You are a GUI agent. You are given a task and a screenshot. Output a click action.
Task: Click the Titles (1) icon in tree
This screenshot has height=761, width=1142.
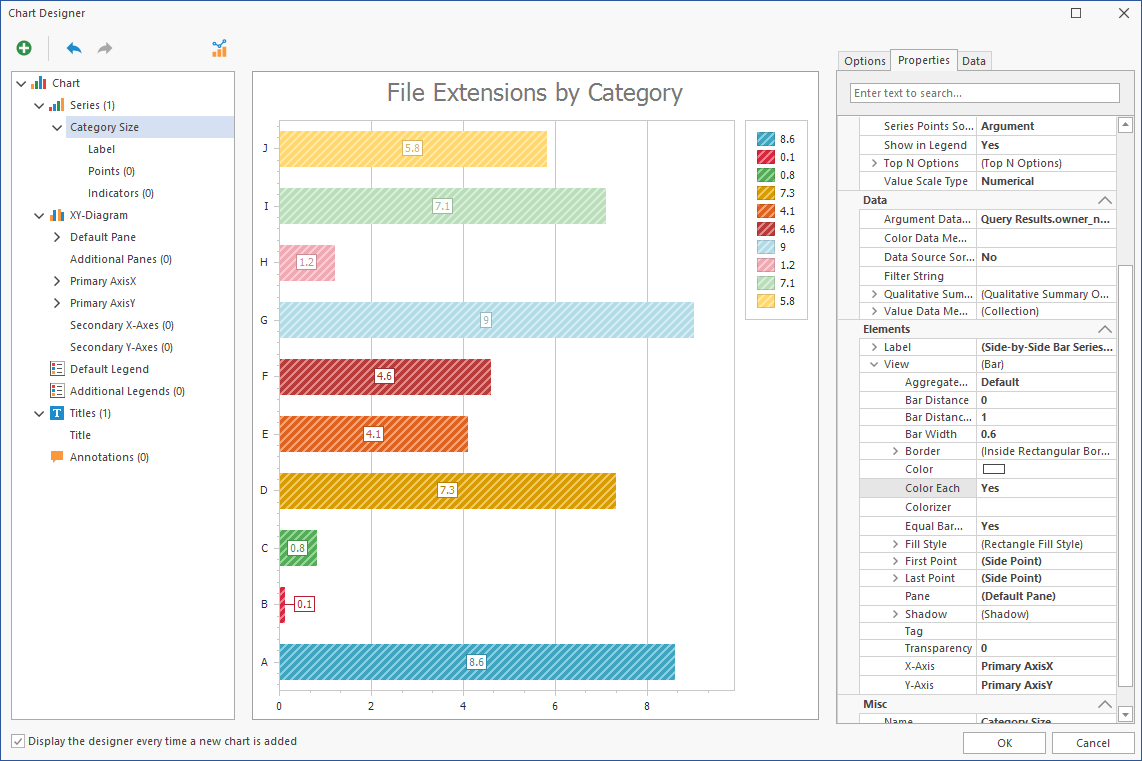coord(57,413)
